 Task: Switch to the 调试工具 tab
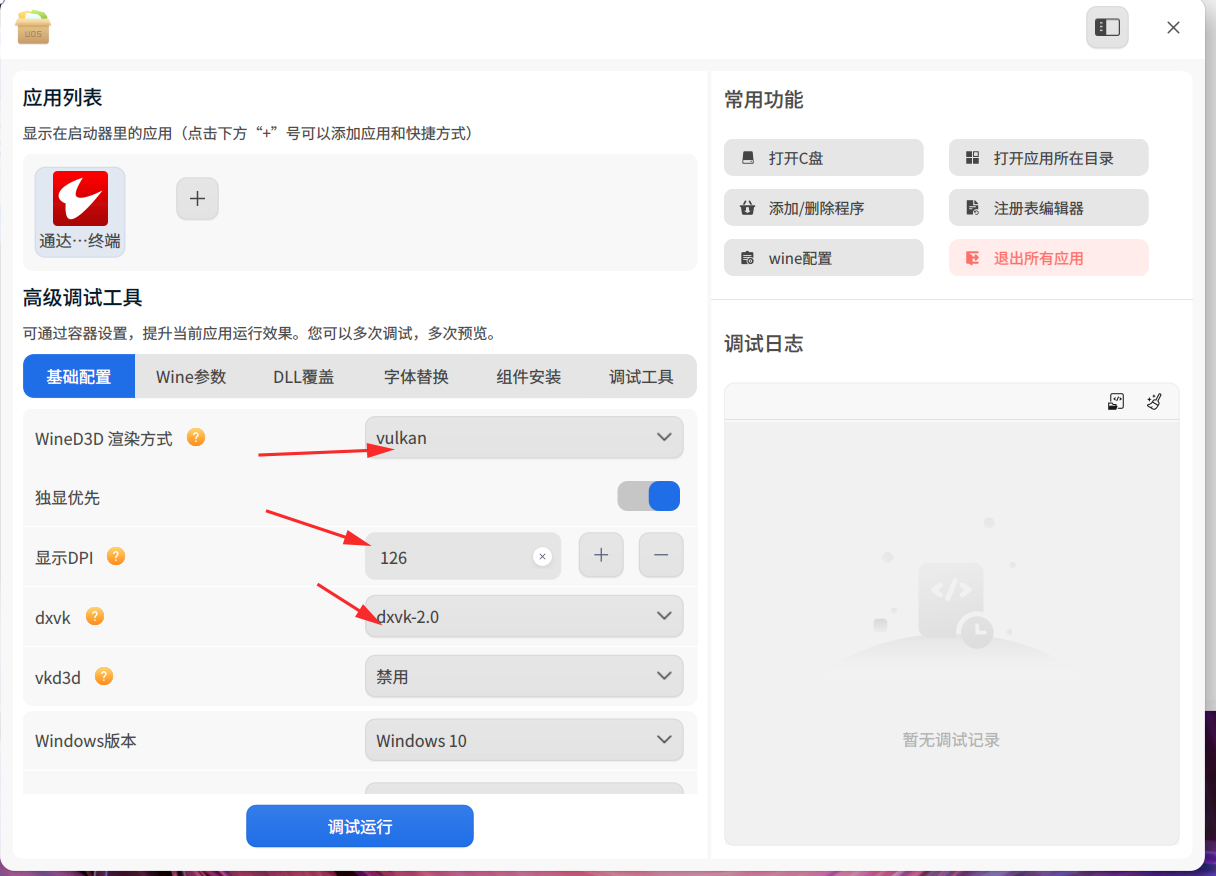point(641,376)
